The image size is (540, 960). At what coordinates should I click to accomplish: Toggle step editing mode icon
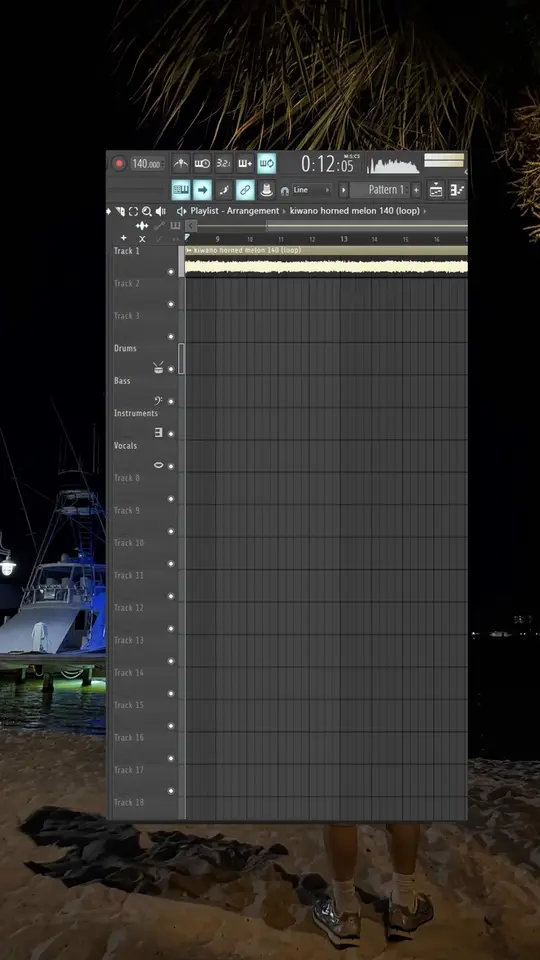224,190
